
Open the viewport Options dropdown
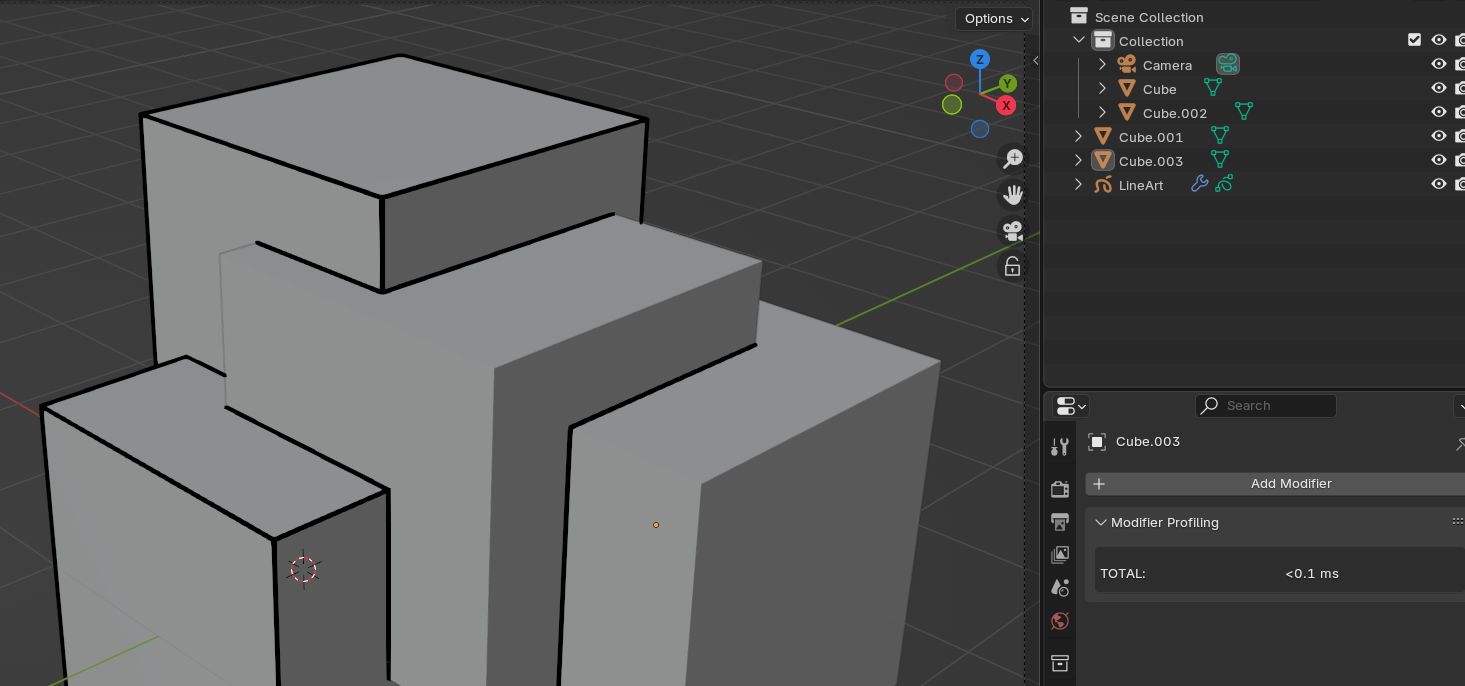tap(994, 18)
